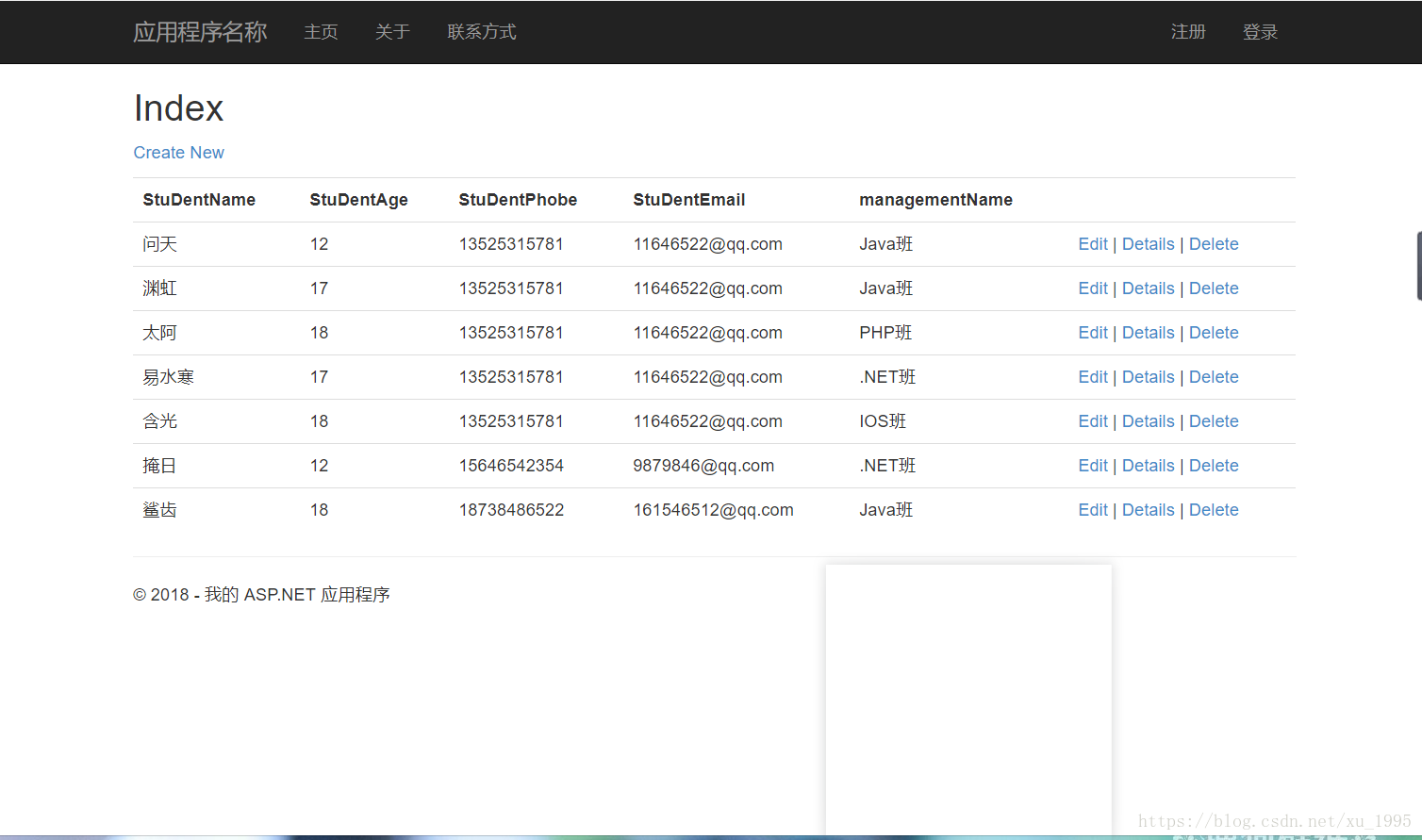Image resolution: width=1422 pixels, height=840 pixels.
Task: Show Details for student 鲨齿
Action: [x=1149, y=510]
